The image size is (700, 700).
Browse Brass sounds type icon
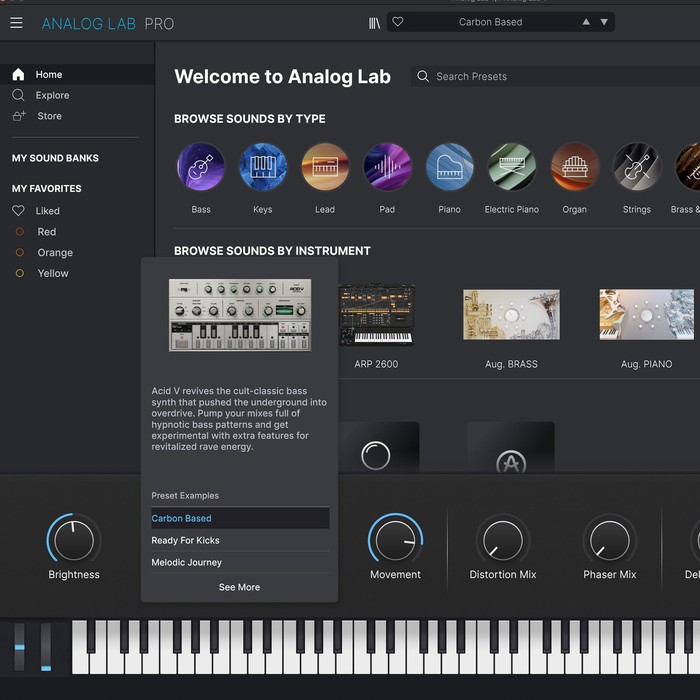(x=688, y=167)
